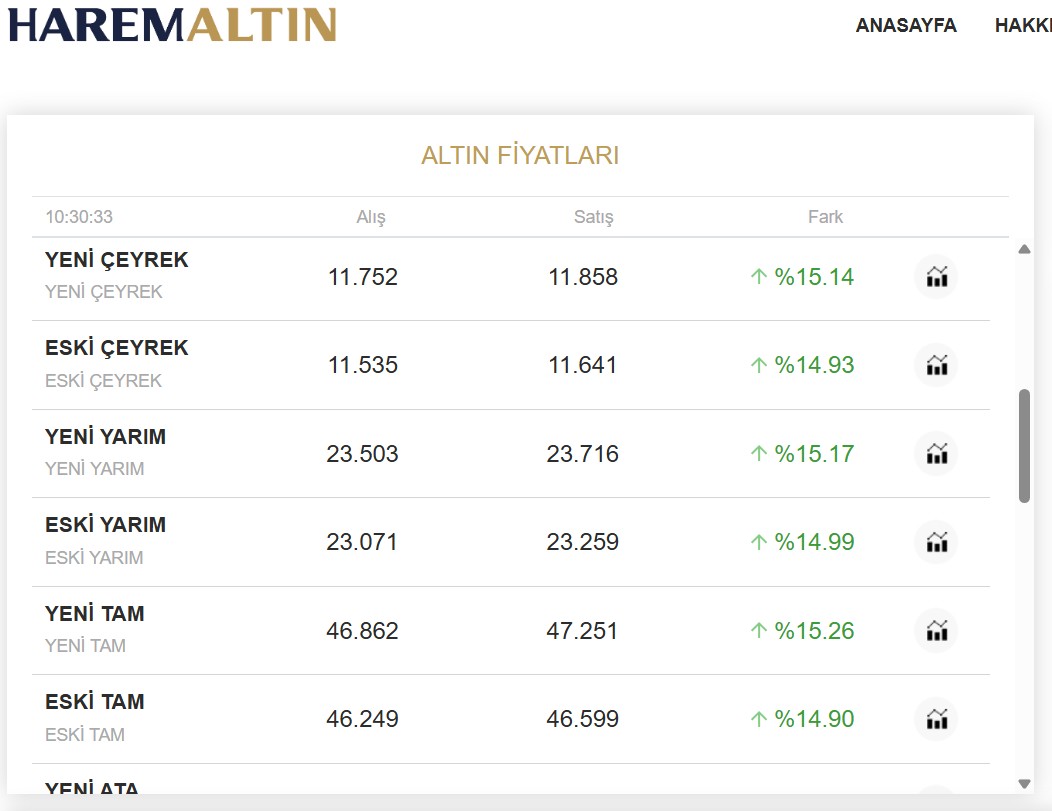Viewport: 1052px width, 811px height.
Task: Show price chart for YENİ YARIM
Action: coord(936,454)
